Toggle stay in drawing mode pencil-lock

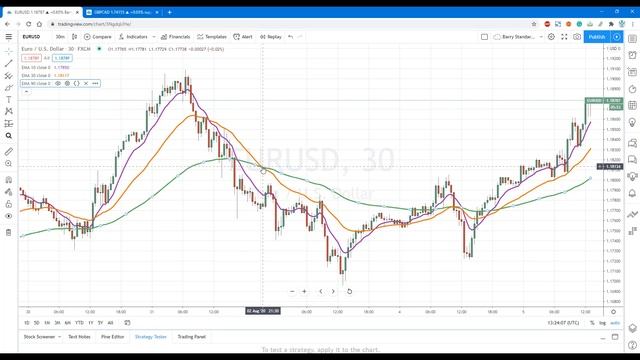click(x=9, y=192)
